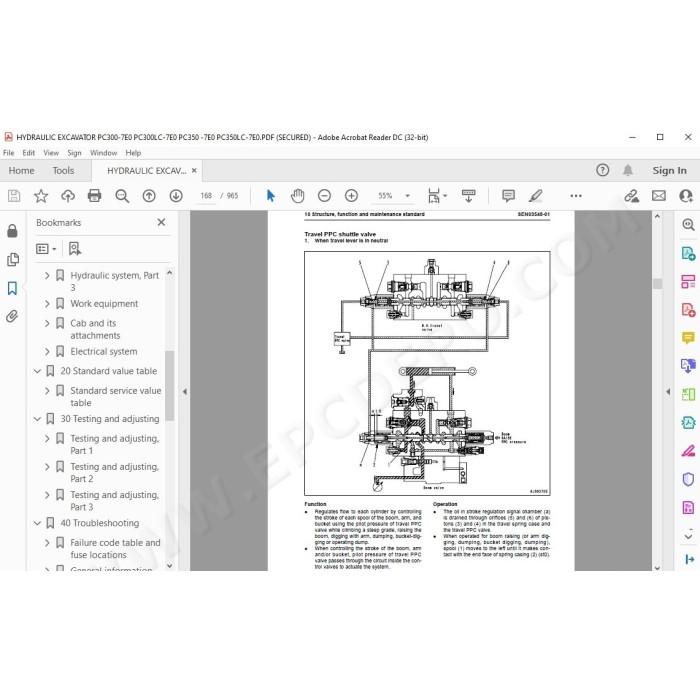Zoom out with the minus icon

point(325,196)
